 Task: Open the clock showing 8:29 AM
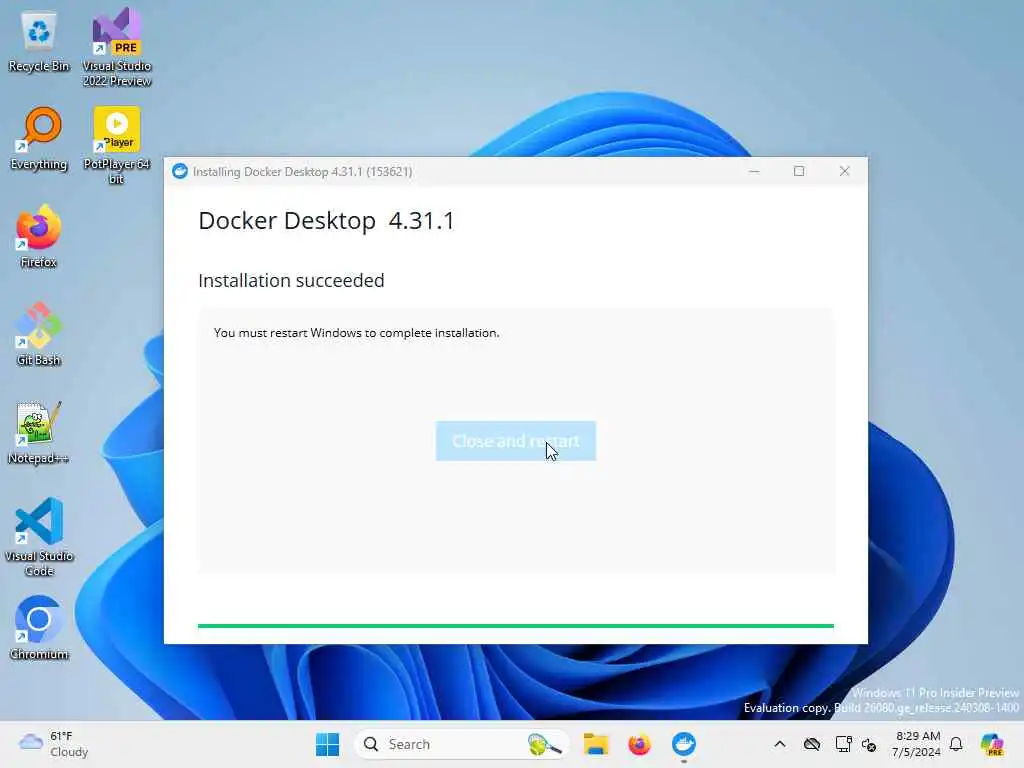click(x=917, y=744)
